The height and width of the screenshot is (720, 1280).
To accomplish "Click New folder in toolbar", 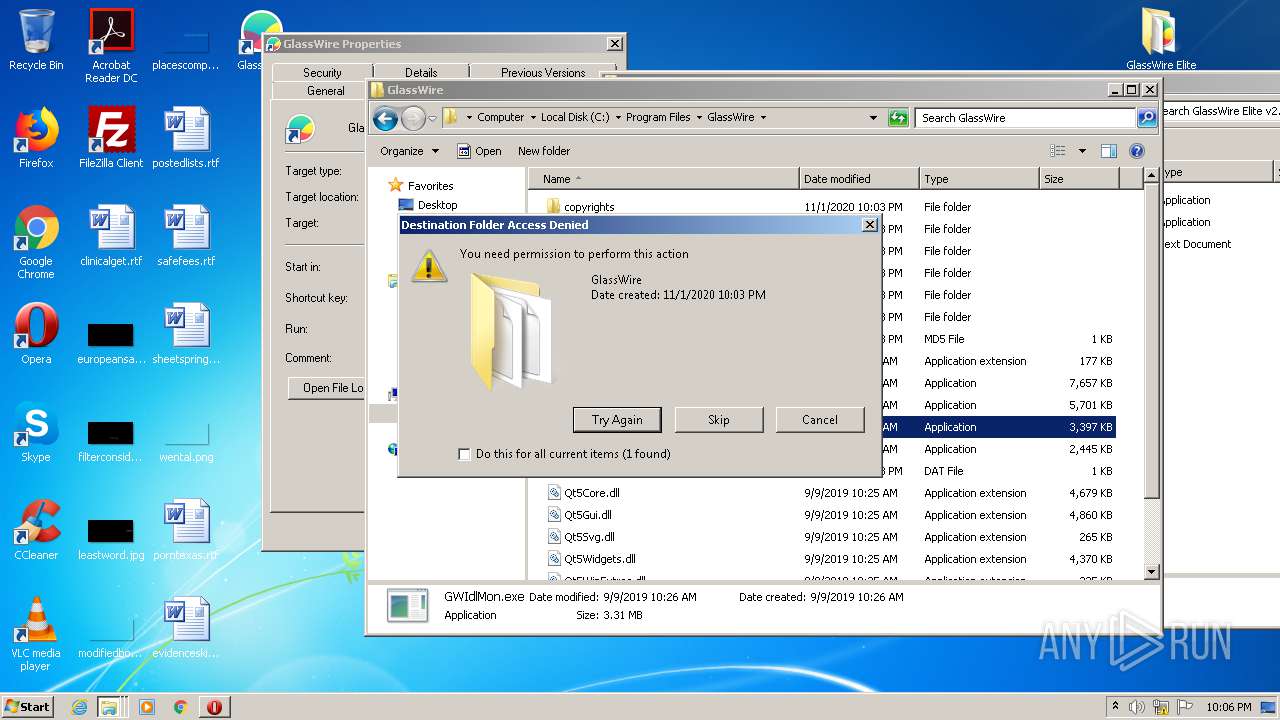I will (x=544, y=151).
